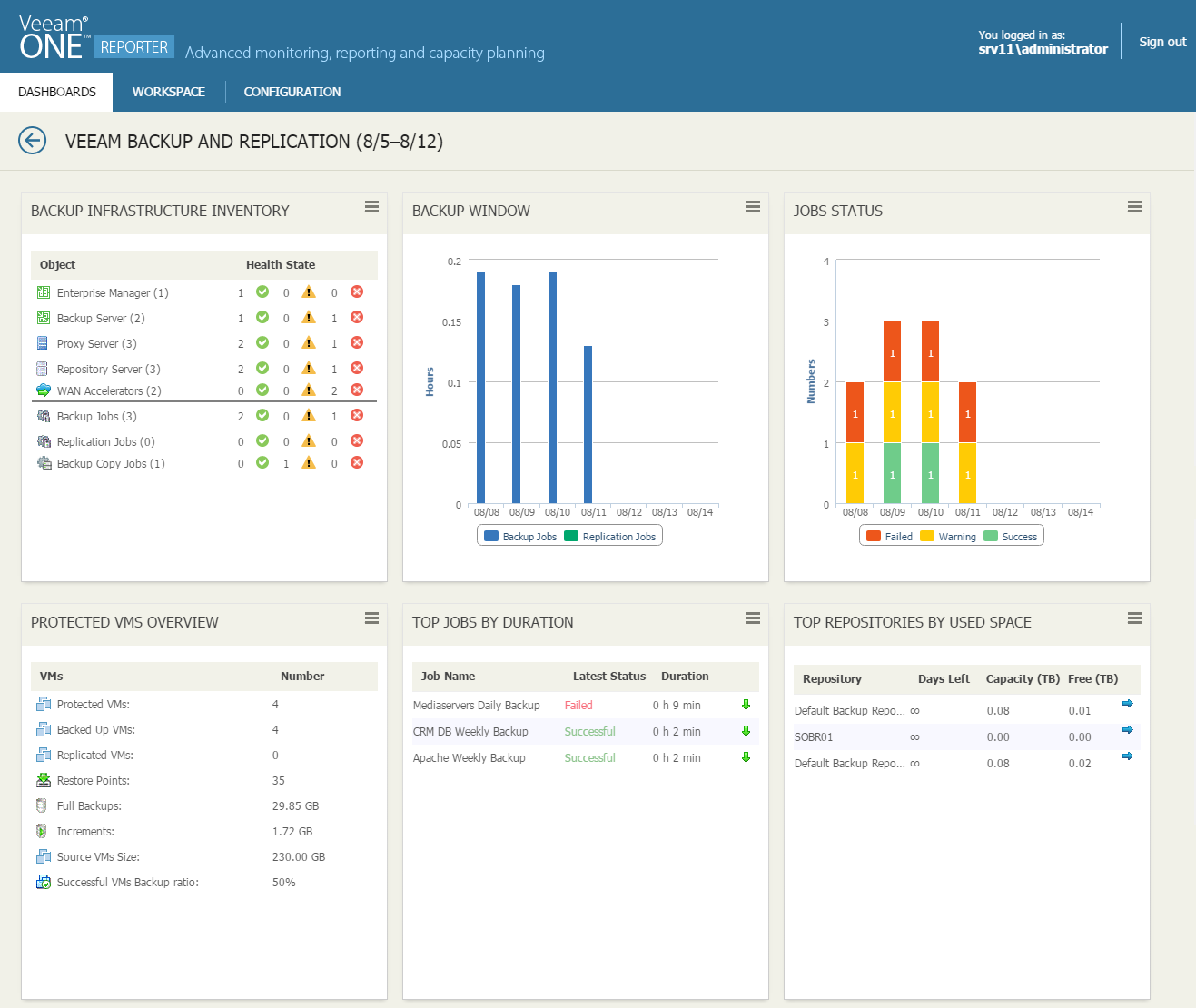Click blue arrow for first Default Backup Repo
Screen dimensions: 1196x1008
(1128, 704)
